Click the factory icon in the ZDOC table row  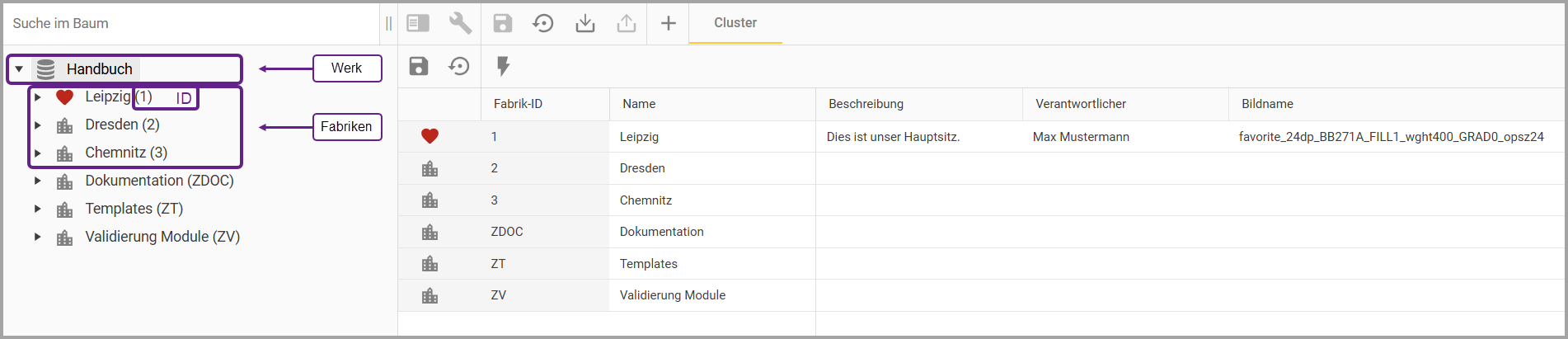click(x=430, y=233)
